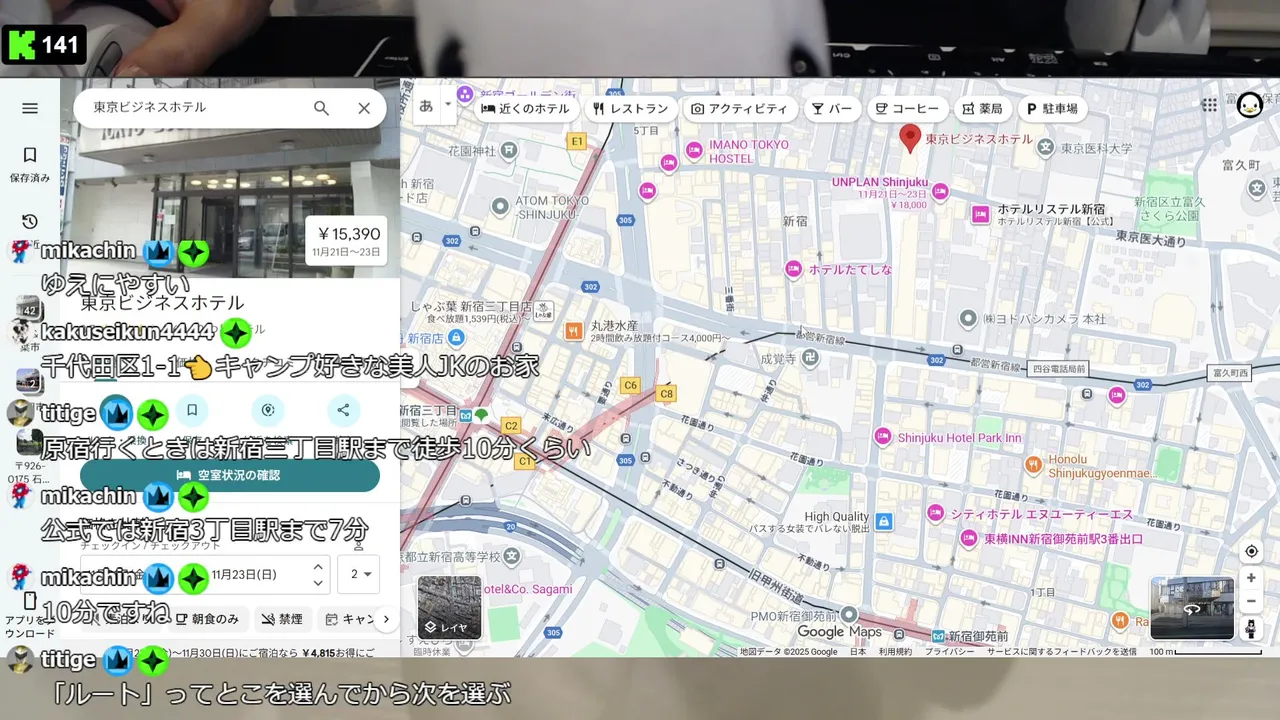Click the red pin for 東京ビジネスホテル

910,138
